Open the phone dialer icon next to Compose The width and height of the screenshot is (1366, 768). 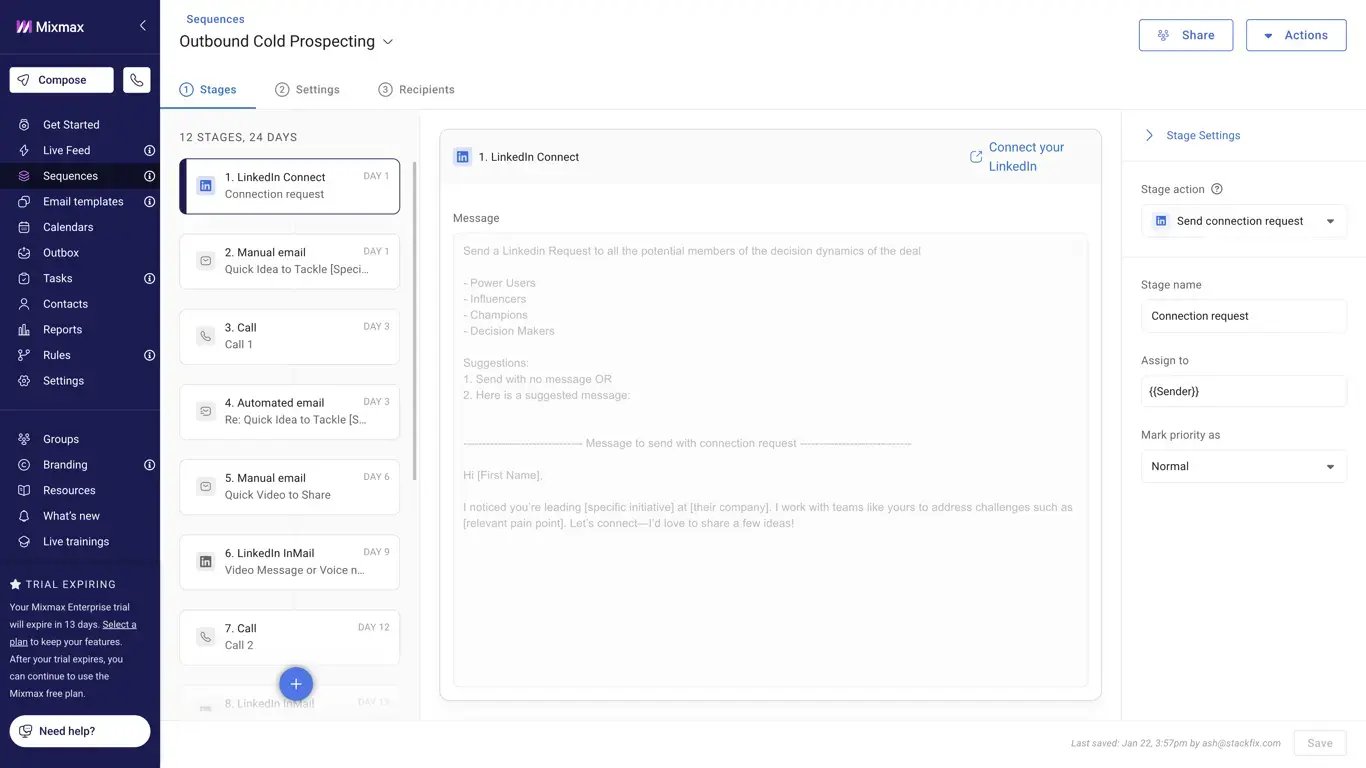point(137,80)
